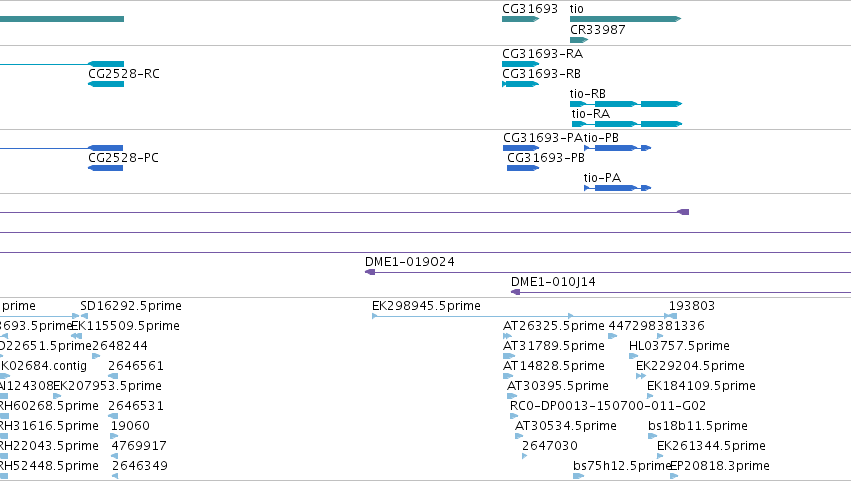Select the tio-PA protein glyph
This screenshot has height=481, width=851.
click(617, 188)
